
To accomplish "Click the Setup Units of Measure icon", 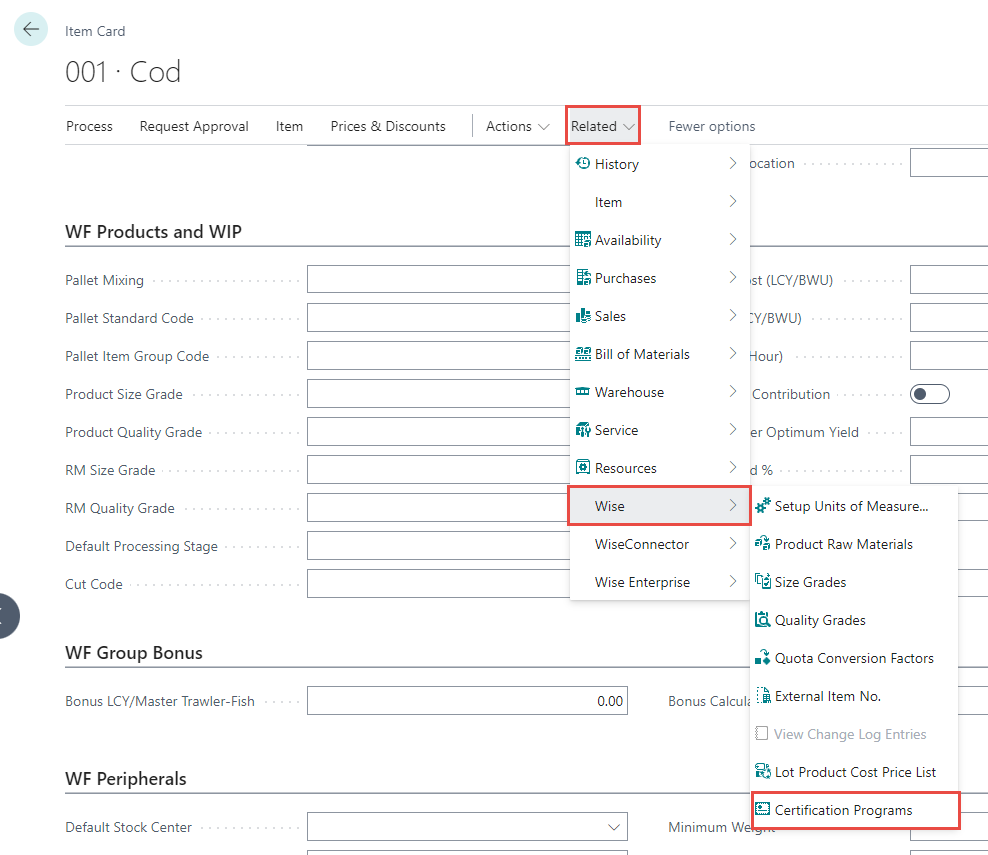I will (x=763, y=506).
